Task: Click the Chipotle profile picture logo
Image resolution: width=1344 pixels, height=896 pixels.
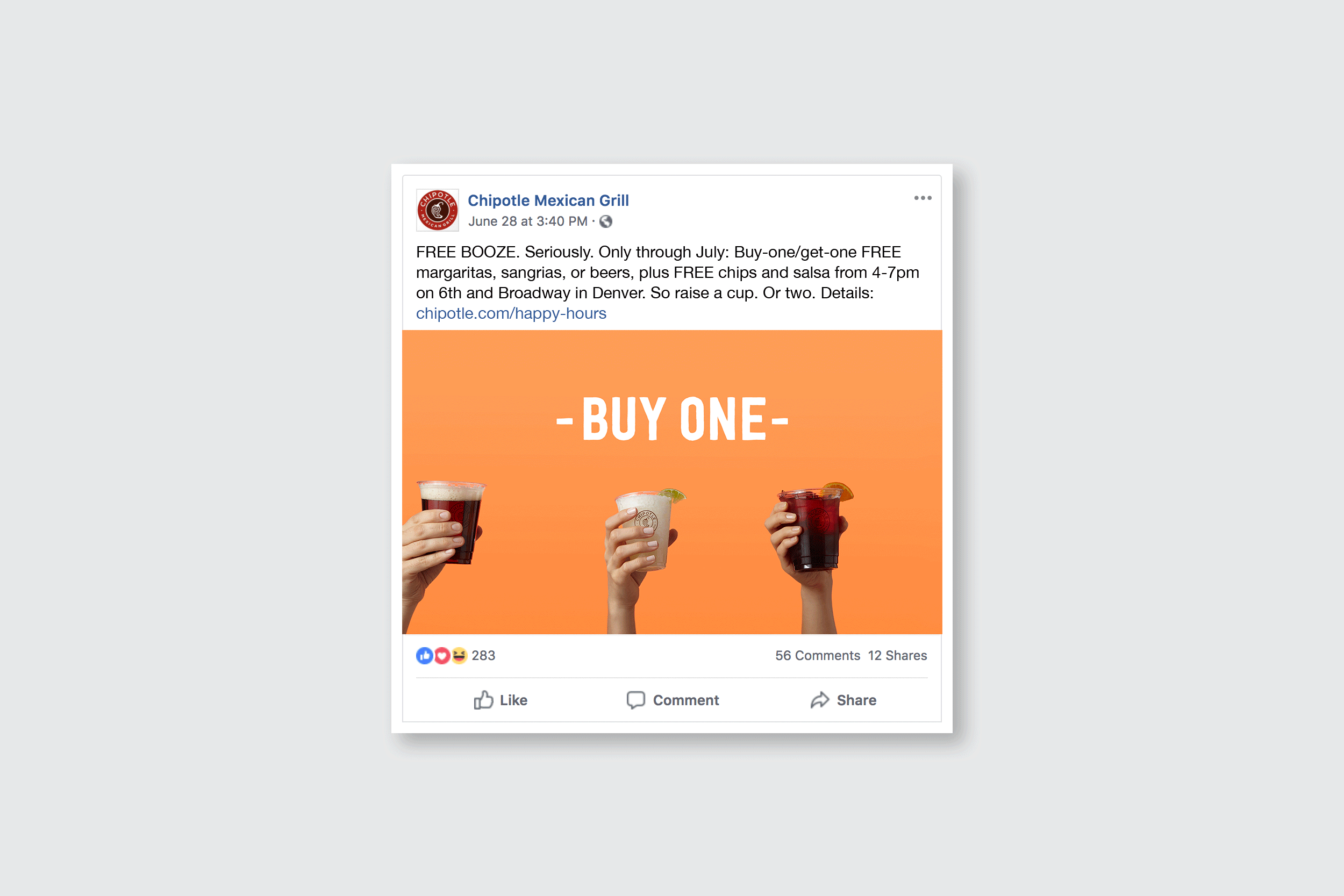Action: 437,210
